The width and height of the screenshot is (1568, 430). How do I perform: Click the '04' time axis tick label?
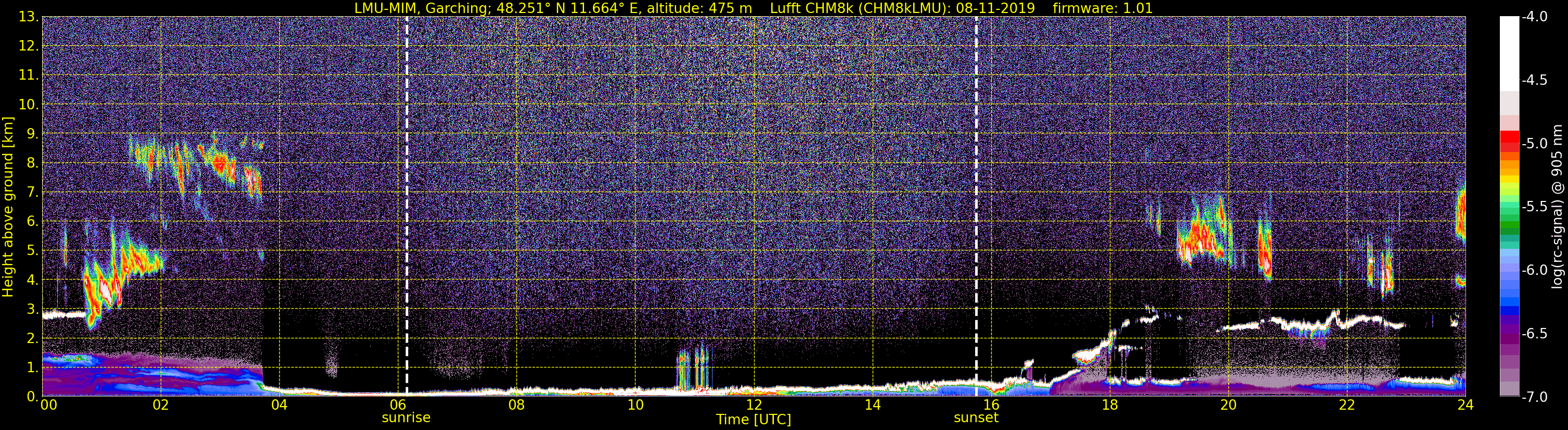tap(279, 405)
